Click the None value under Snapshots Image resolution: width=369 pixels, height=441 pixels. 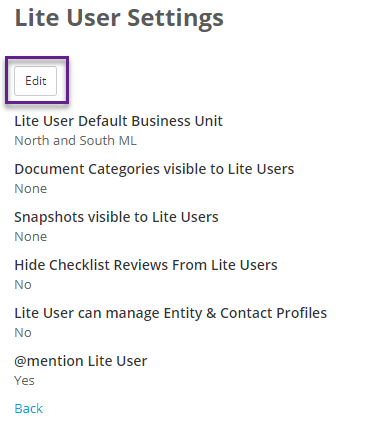[x=31, y=237]
